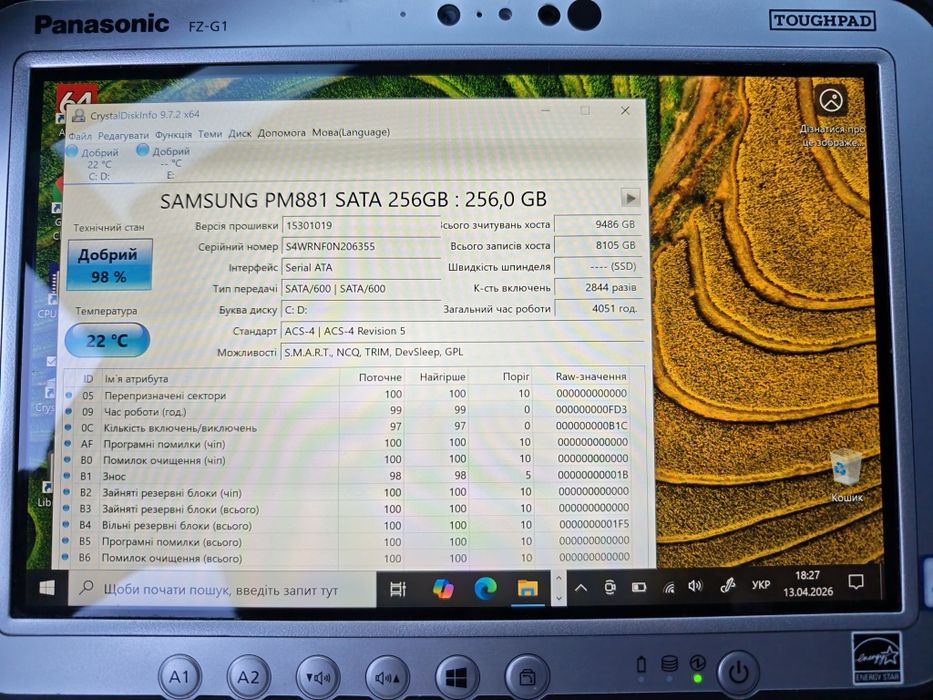This screenshot has width=933, height=700.
Task: Select the 09 Час роботи (год.) row
Action: 348,411
